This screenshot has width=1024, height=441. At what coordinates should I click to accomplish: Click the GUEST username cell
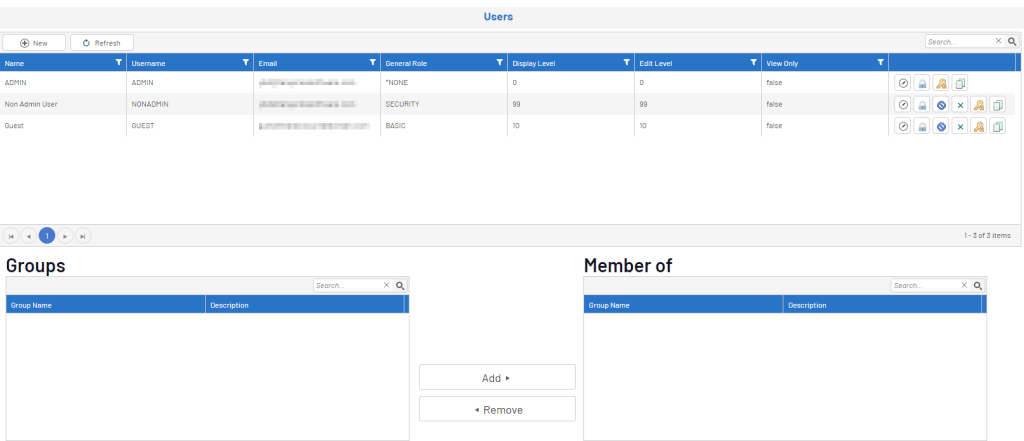pyautogui.click(x=190, y=126)
